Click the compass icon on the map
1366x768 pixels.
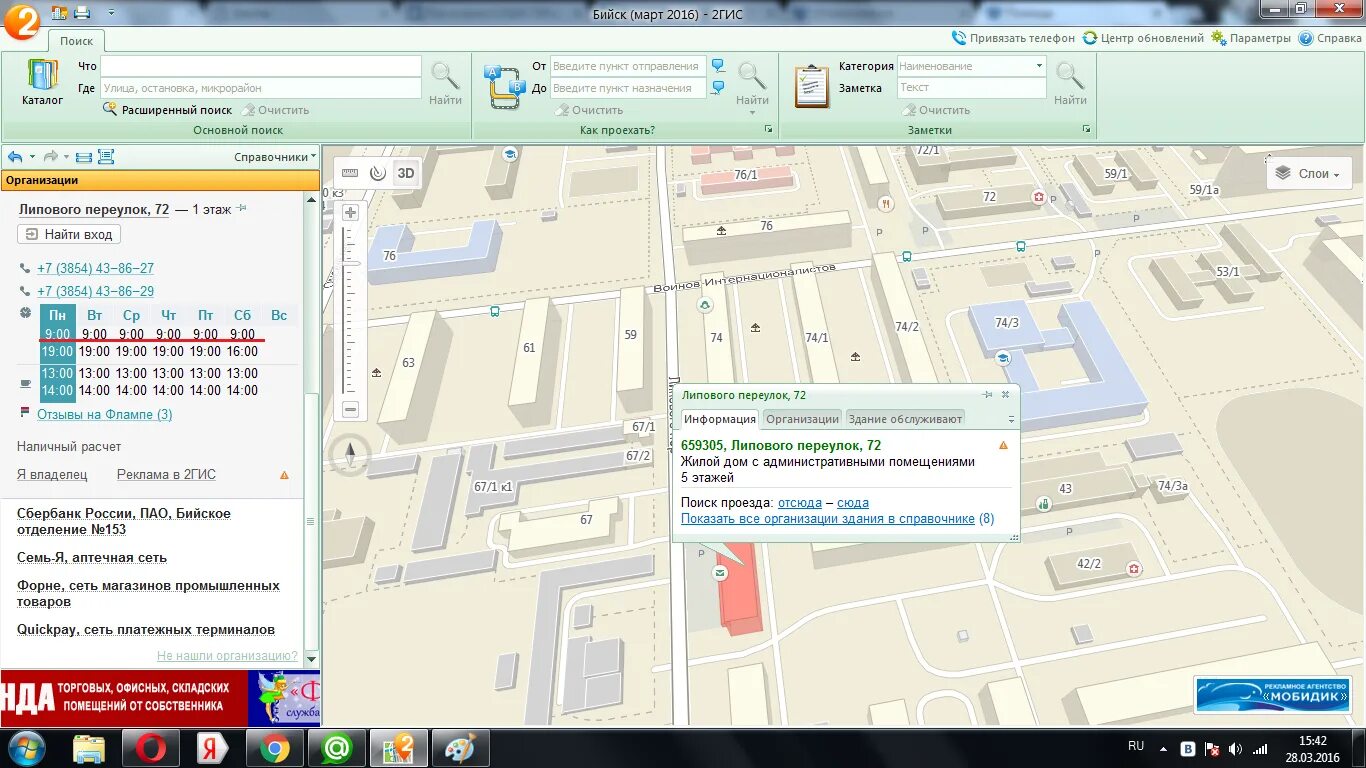[x=350, y=455]
